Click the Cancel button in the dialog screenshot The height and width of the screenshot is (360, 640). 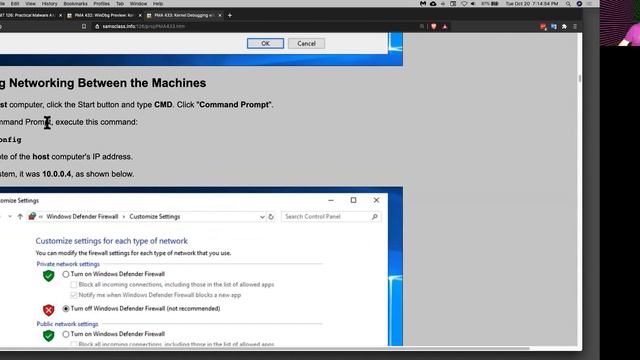pyautogui.click(x=306, y=43)
